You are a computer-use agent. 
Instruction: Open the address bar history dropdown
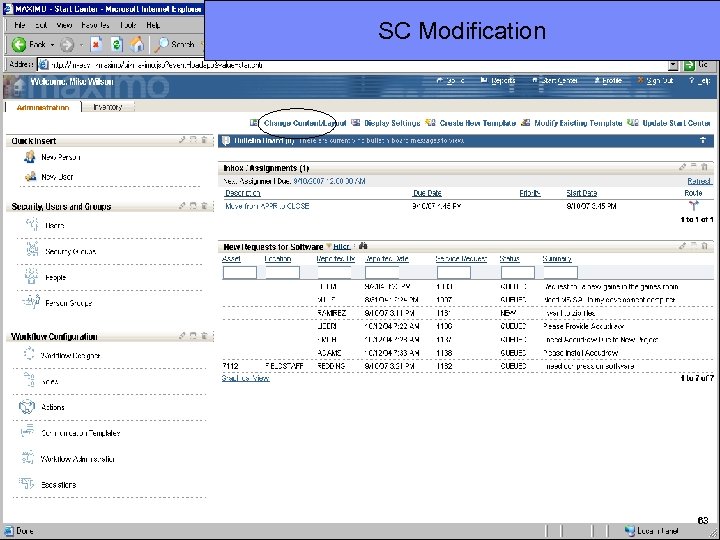point(673,65)
